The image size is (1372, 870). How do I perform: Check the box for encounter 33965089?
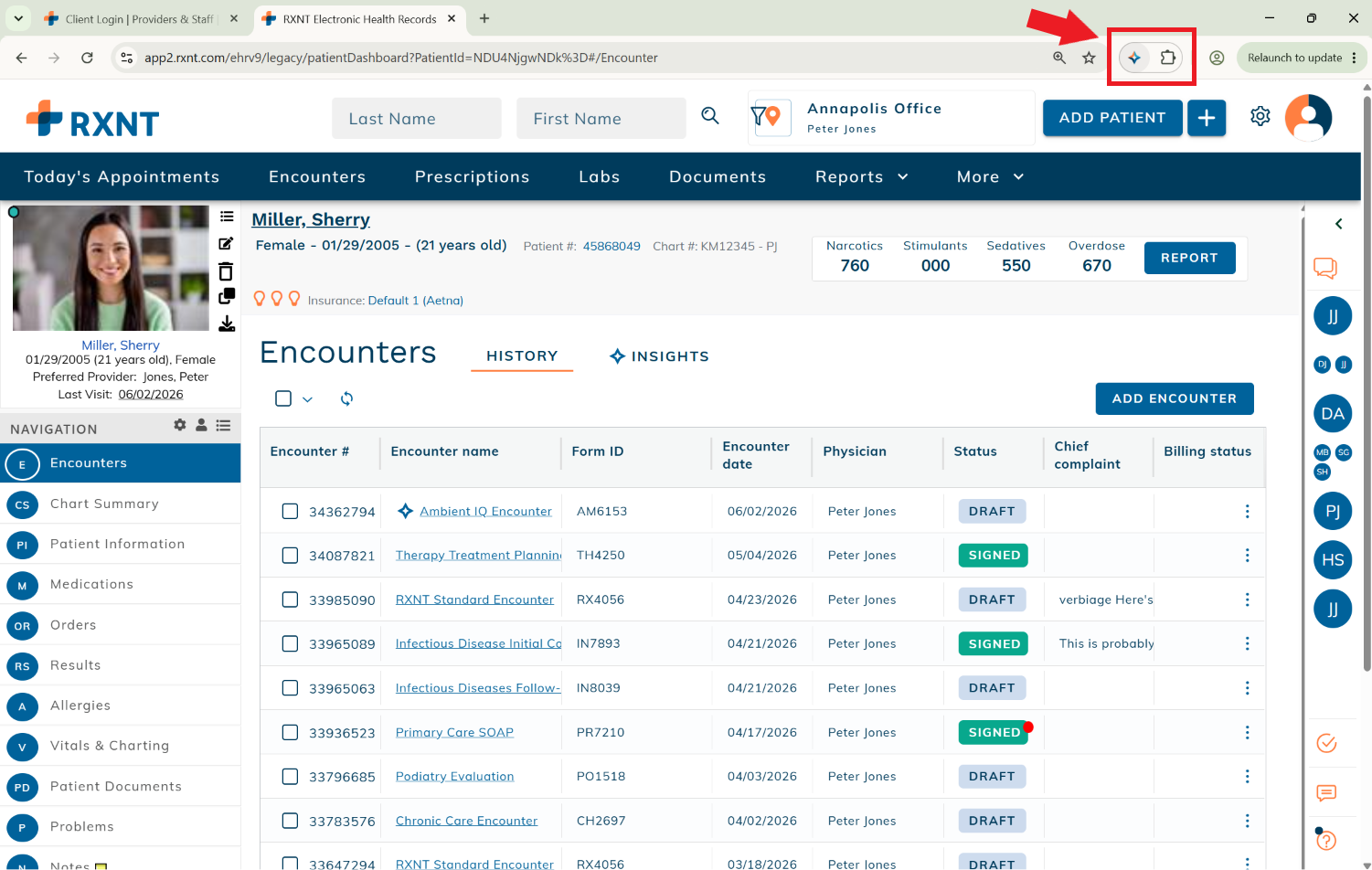click(290, 643)
